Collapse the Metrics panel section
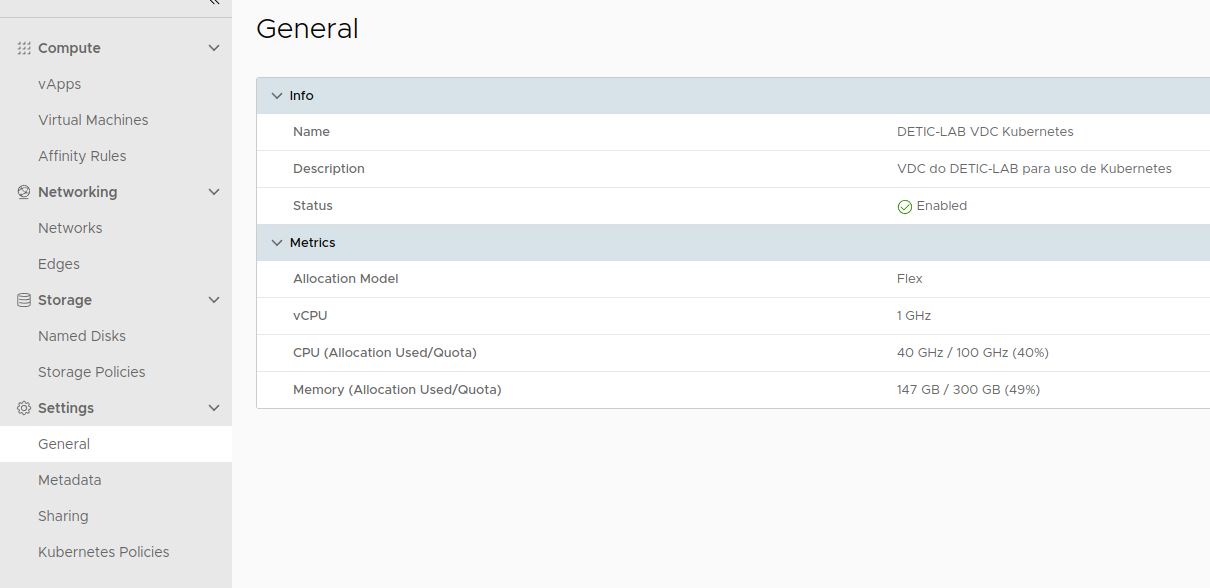The width and height of the screenshot is (1210, 588). pyautogui.click(x=277, y=243)
